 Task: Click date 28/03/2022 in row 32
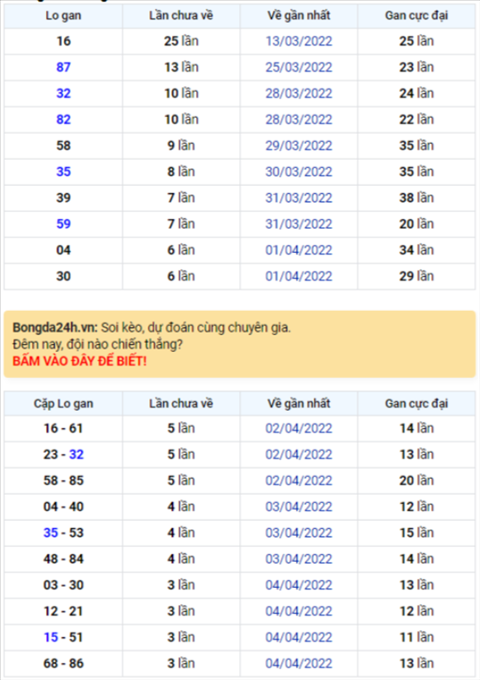pyautogui.click(x=299, y=93)
